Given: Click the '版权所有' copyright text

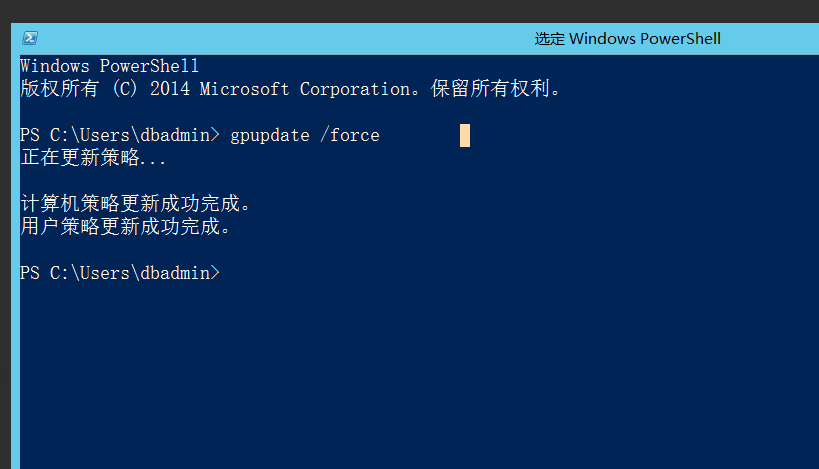Looking at the screenshot, I should point(60,89).
